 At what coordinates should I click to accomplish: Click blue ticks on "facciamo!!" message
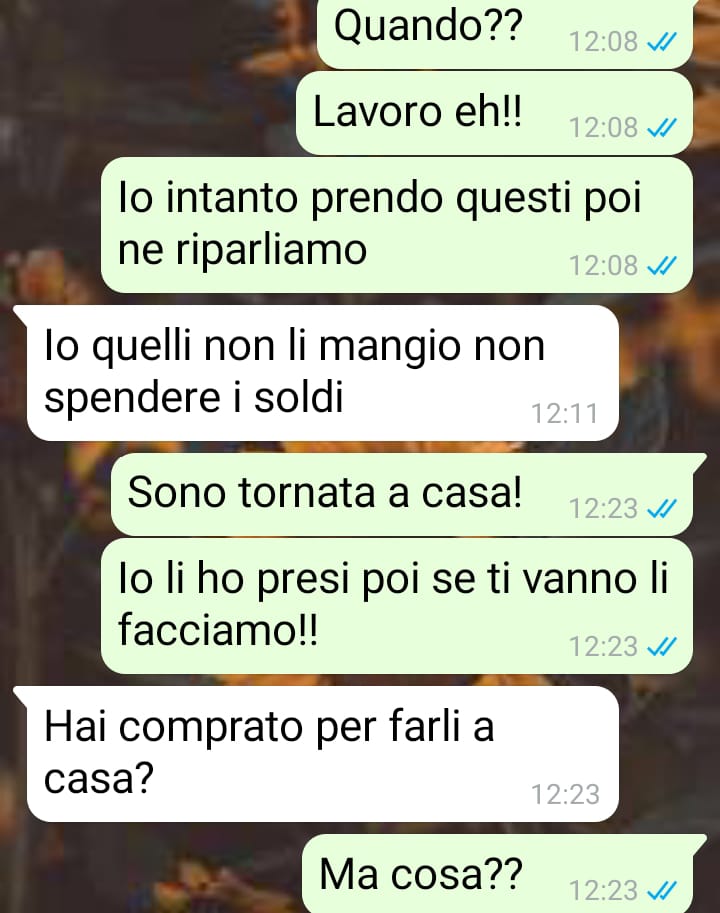point(662,647)
